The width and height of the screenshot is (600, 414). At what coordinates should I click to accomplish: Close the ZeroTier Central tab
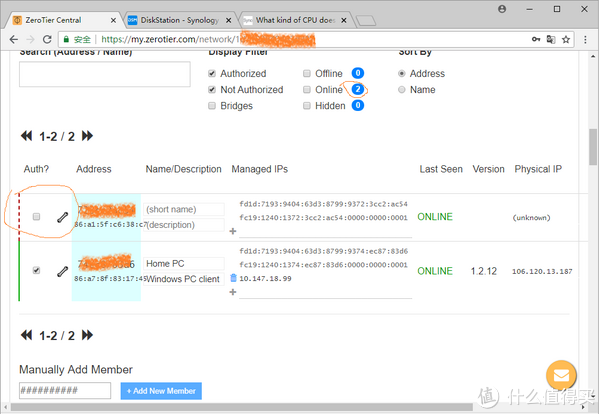pos(113,20)
